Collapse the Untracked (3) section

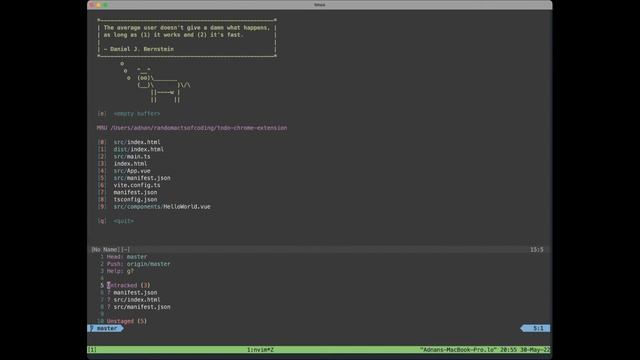[128, 285]
